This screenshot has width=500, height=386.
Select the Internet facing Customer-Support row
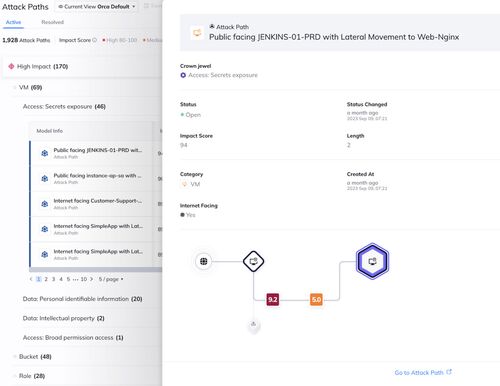click(96, 204)
